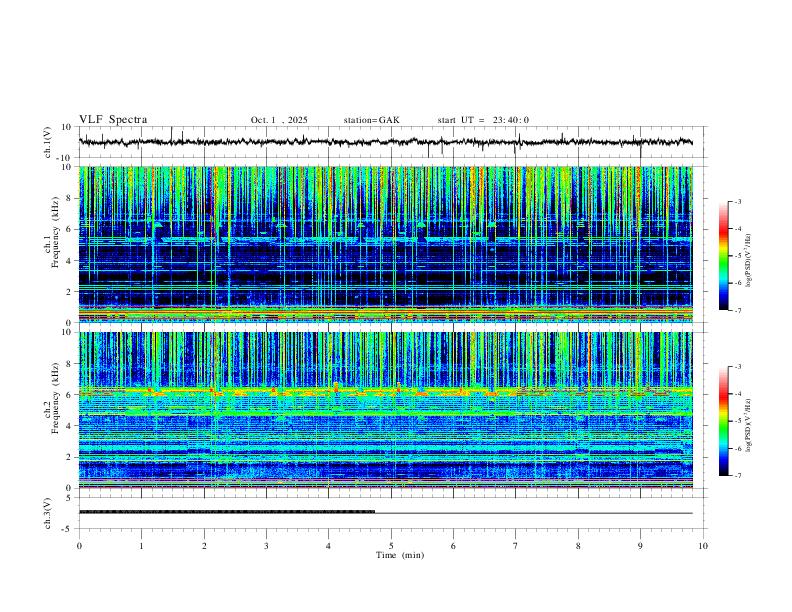The width and height of the screenshot is (792, 612).
Task: Click the bright 6 kHz band in ch.2 spectrogram
Action: 385,391
